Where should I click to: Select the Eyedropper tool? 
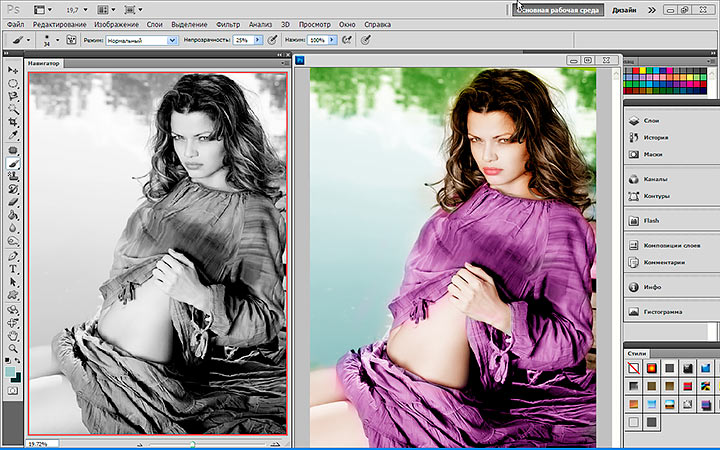[x=13, y=135]
